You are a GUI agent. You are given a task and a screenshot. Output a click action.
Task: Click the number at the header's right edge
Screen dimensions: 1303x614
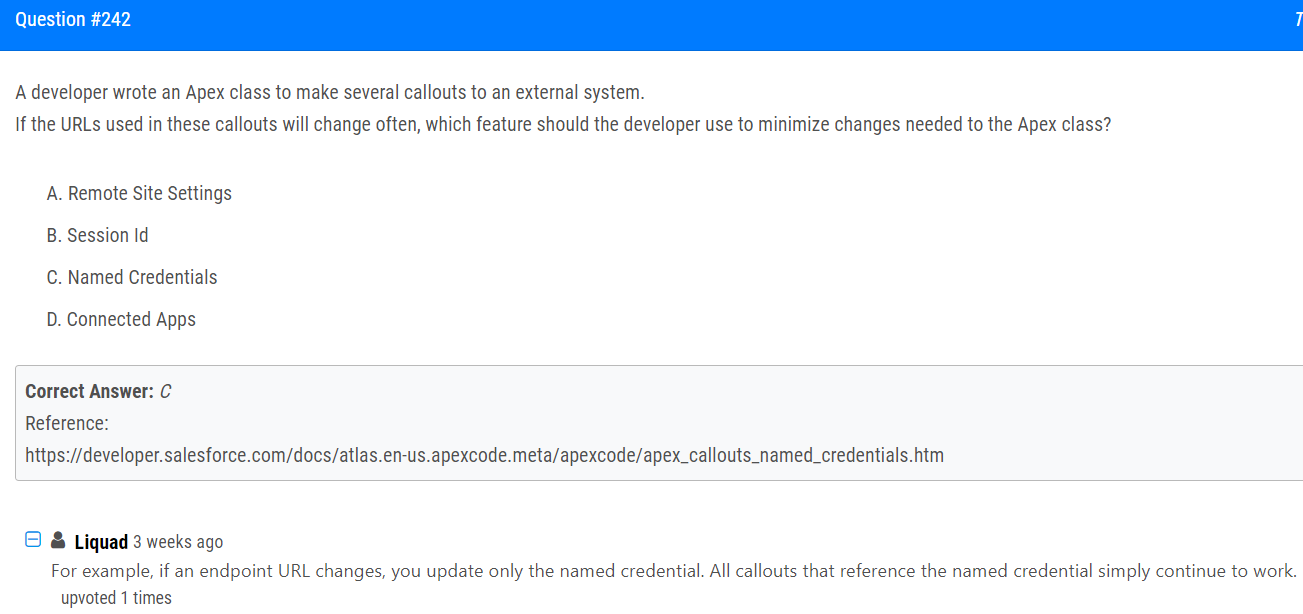pos(1297,19)
